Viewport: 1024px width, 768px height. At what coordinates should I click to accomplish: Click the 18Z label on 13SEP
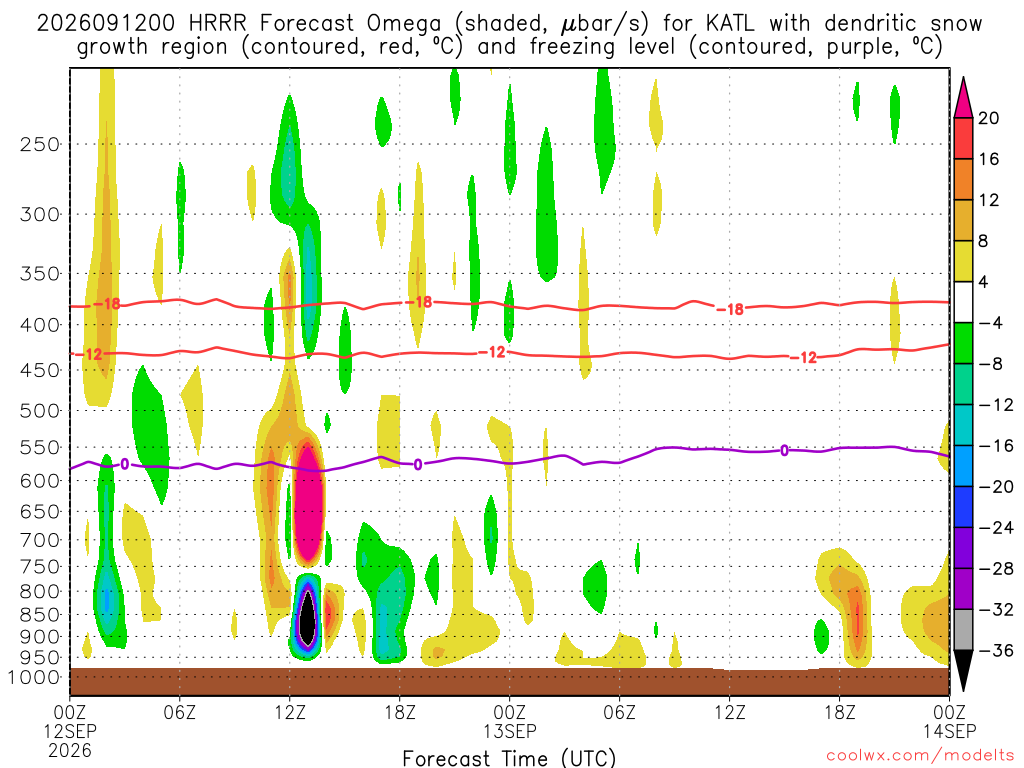point(840,712)
